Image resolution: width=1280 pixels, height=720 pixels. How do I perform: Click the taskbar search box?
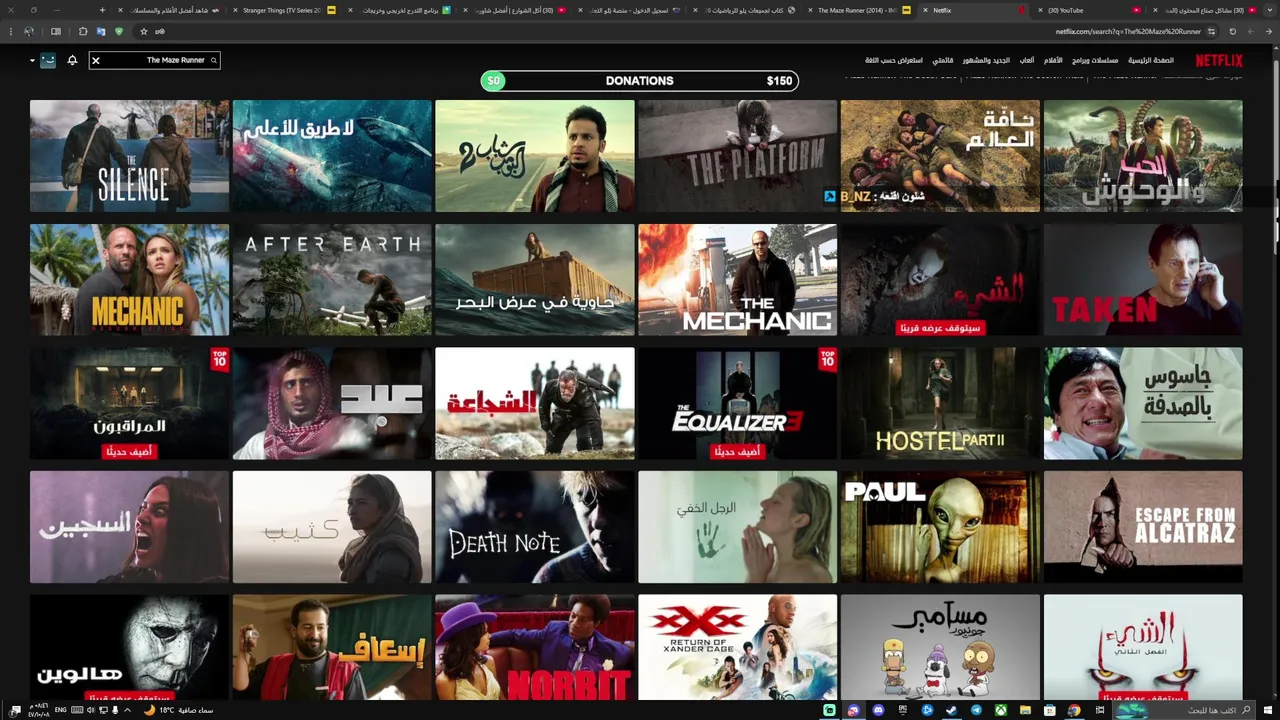pos(1183,710)
